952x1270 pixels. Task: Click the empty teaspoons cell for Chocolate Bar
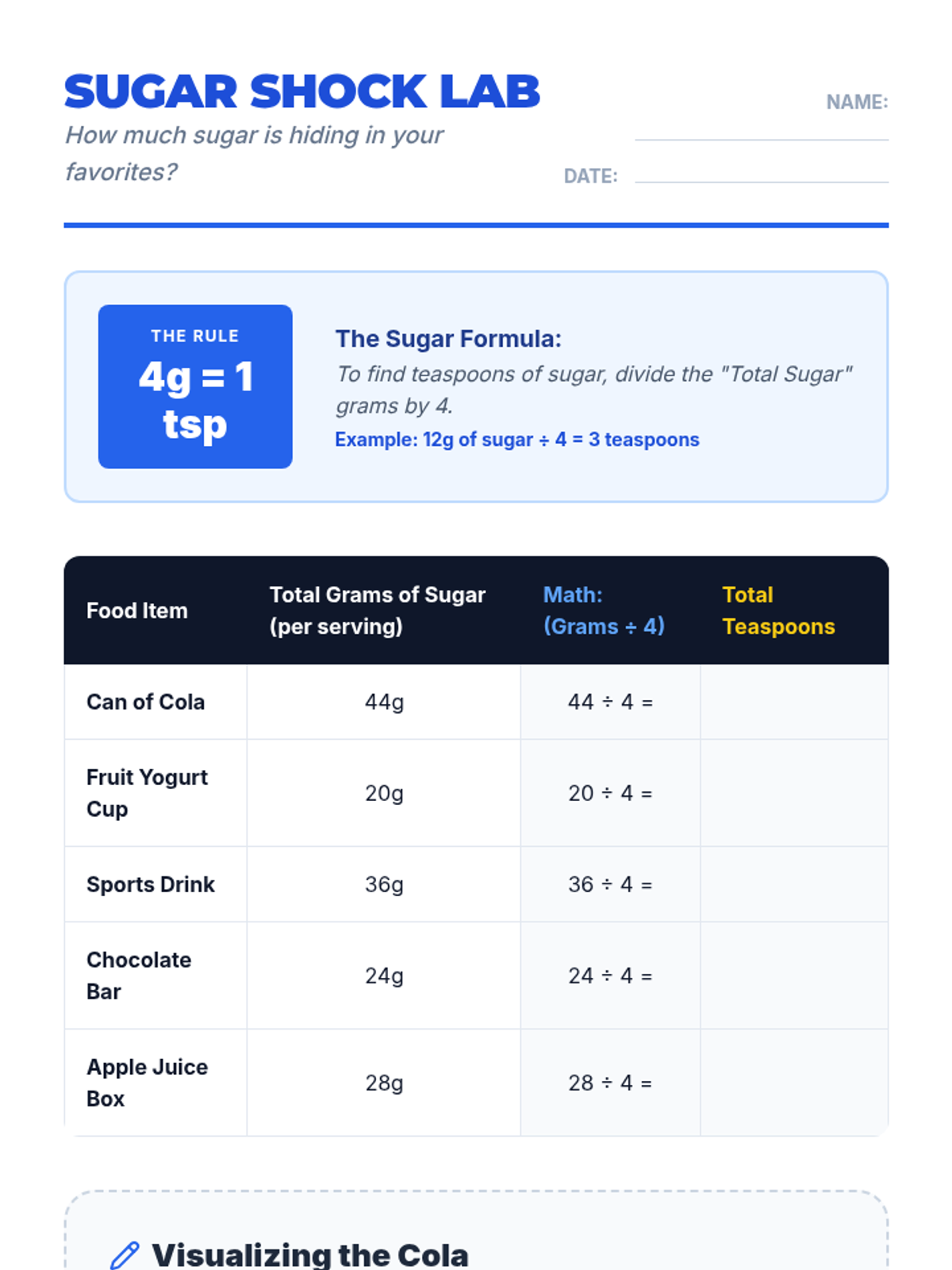pos(794,976)
